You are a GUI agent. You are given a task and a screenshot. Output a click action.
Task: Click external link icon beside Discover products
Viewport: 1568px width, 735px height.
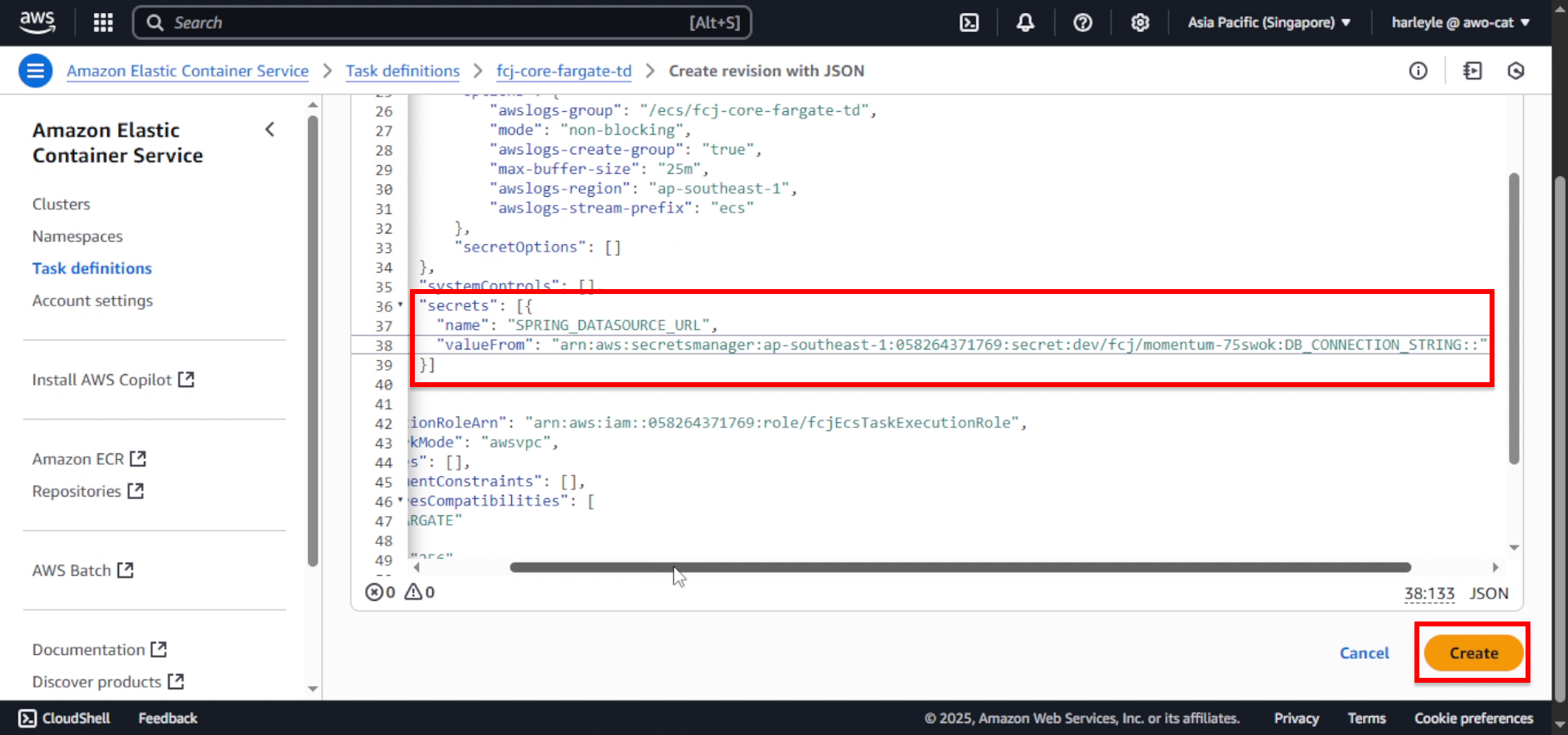click(x=176, y=681)
